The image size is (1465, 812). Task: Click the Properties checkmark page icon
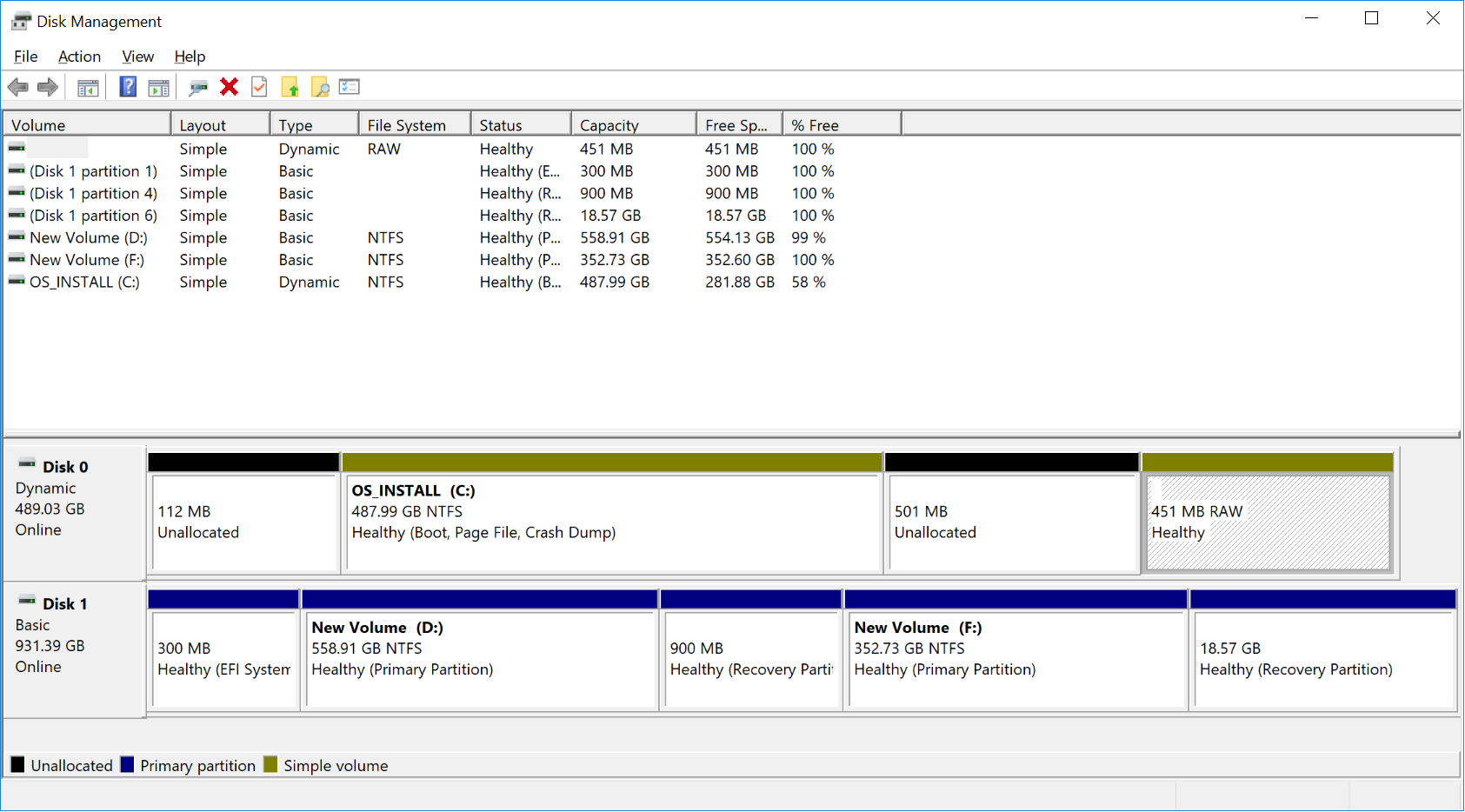(x=259, y=87)
